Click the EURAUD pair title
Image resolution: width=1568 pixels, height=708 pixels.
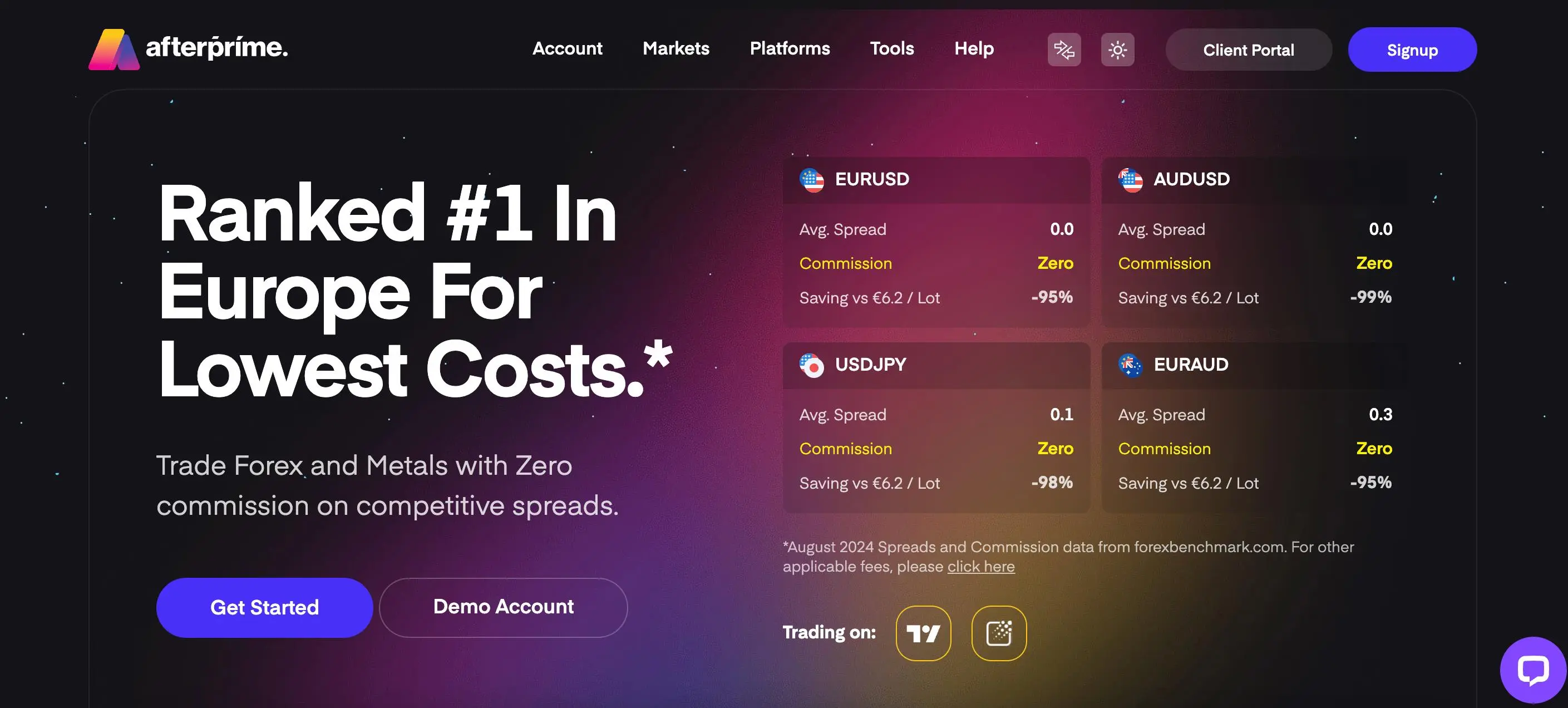1191,365
